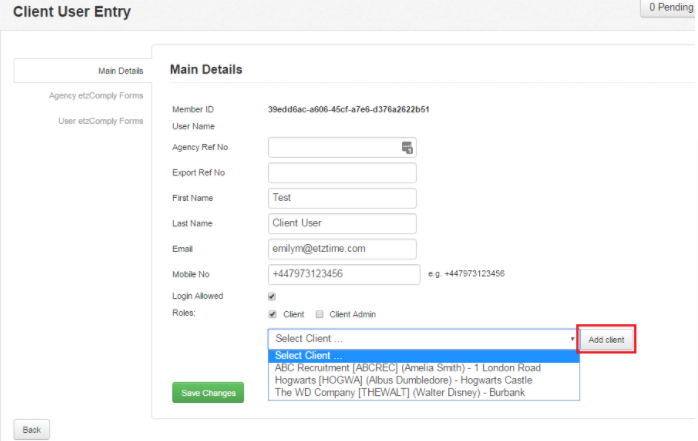The width and height of the screenshot is (698, 441).
Task: Click the Agency Ref No lookup icon
Action: coord(407,147)
